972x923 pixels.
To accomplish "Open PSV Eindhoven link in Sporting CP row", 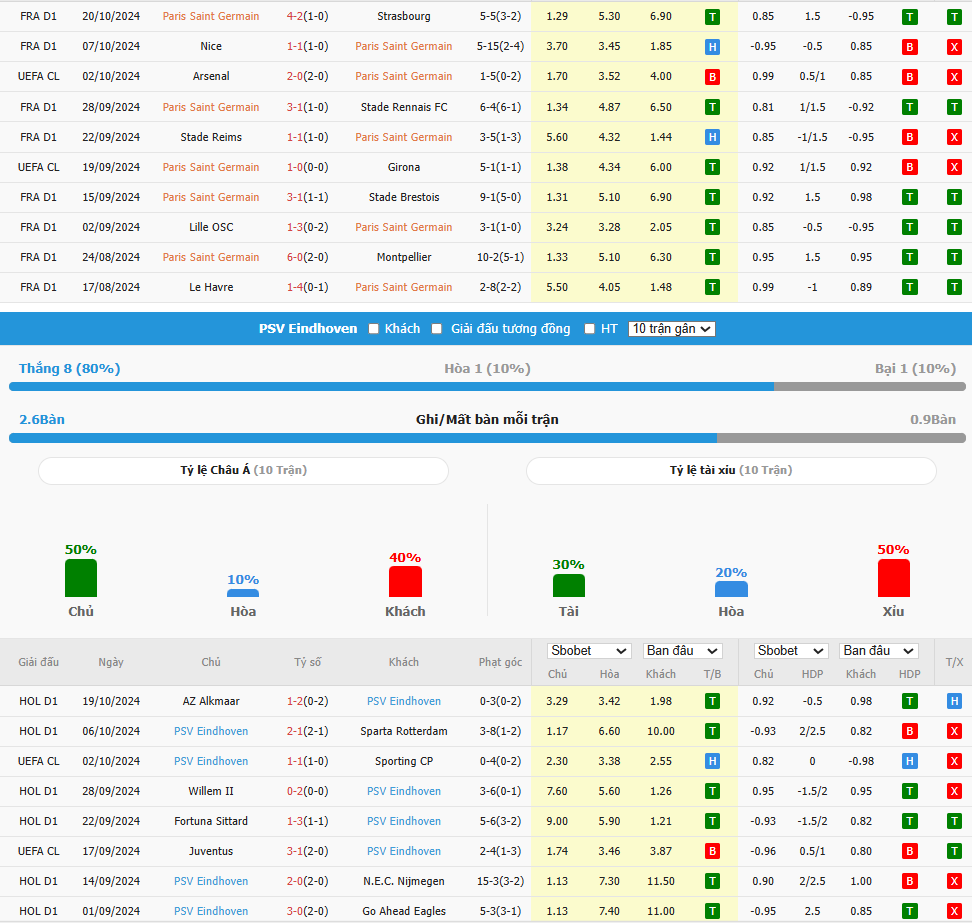I will coord(211,761).
